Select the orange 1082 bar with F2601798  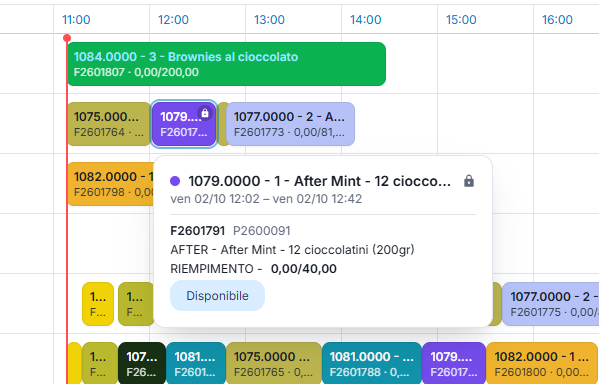coord(111,184)
